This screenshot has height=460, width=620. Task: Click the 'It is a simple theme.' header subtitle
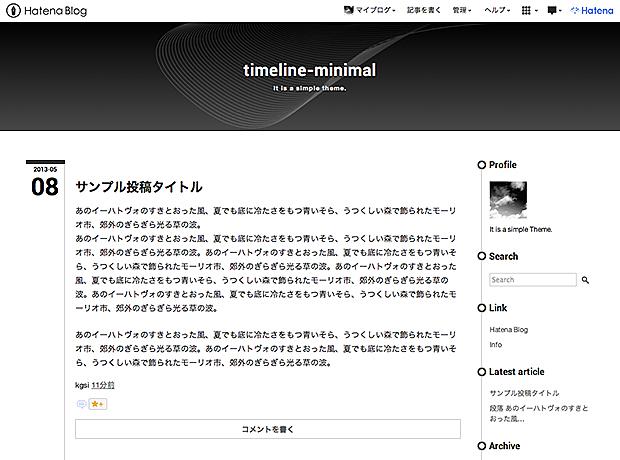pyautogui.click(x=310, y=88)
